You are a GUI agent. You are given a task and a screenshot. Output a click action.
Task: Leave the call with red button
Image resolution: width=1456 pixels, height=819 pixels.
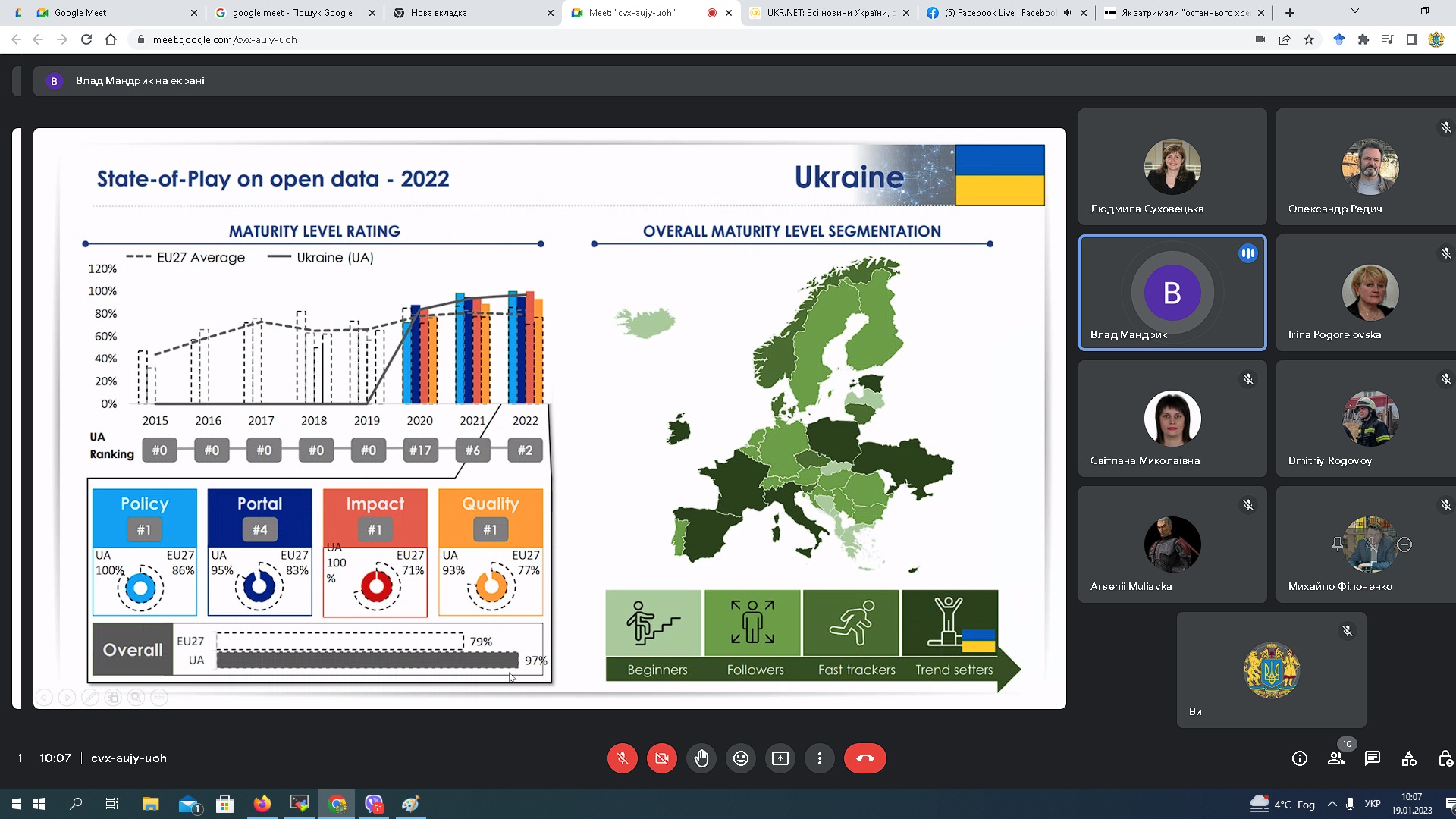click(x=864, y=758)
